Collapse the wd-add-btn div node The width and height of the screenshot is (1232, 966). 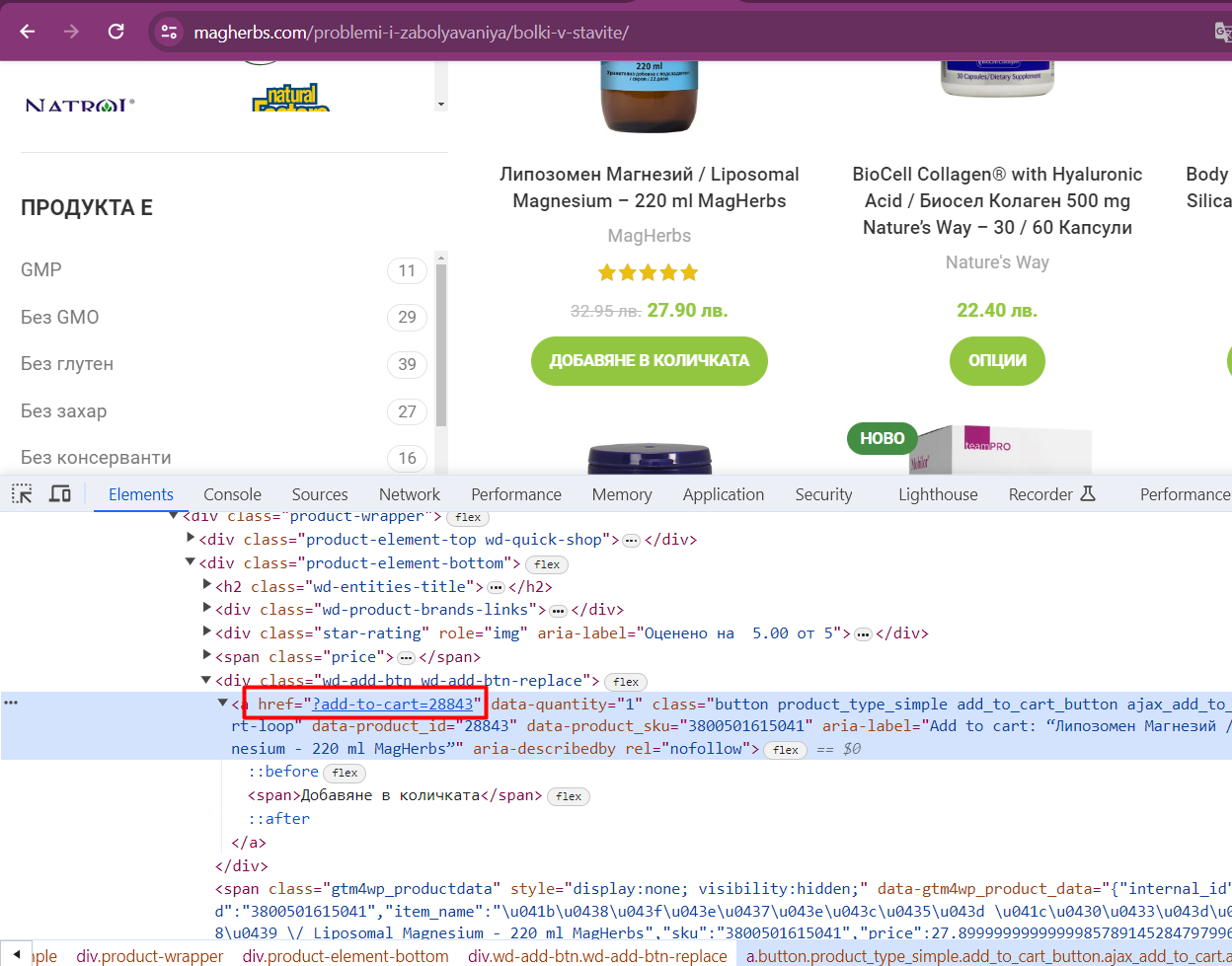[x=206, y=680]
